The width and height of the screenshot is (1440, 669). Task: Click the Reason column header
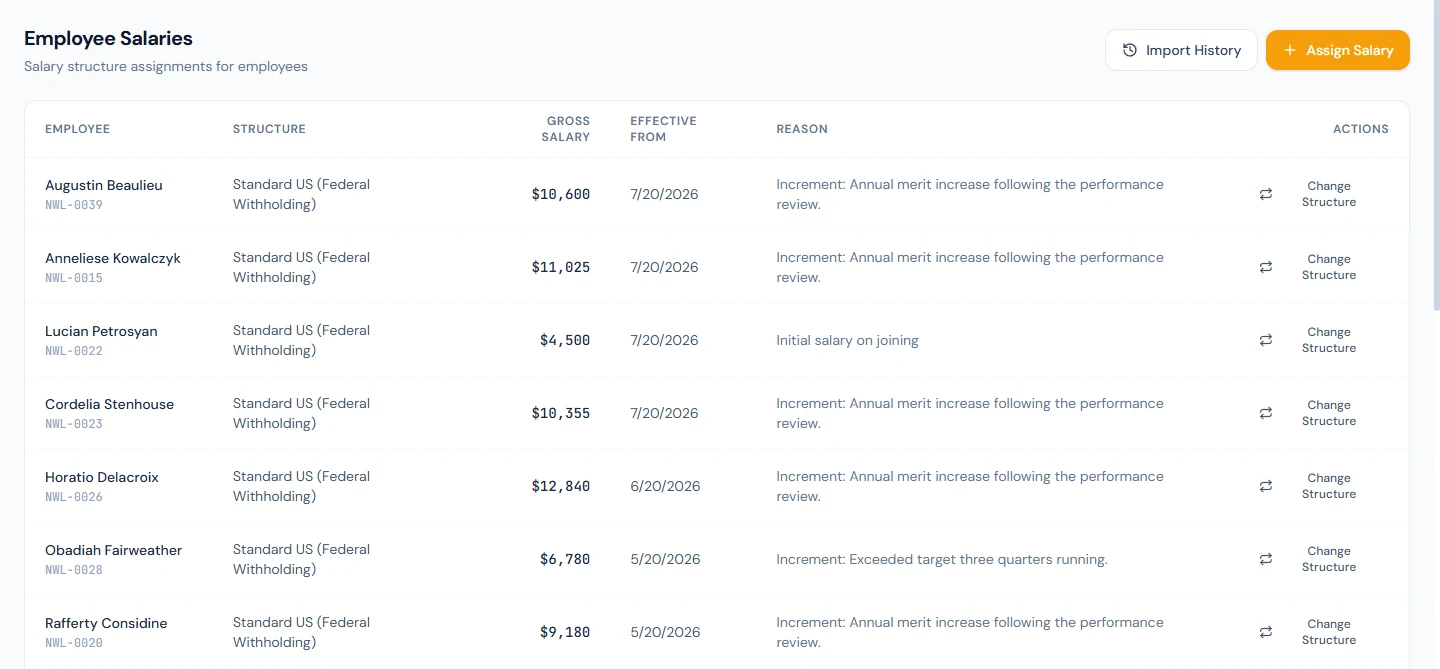pos(802,129)
